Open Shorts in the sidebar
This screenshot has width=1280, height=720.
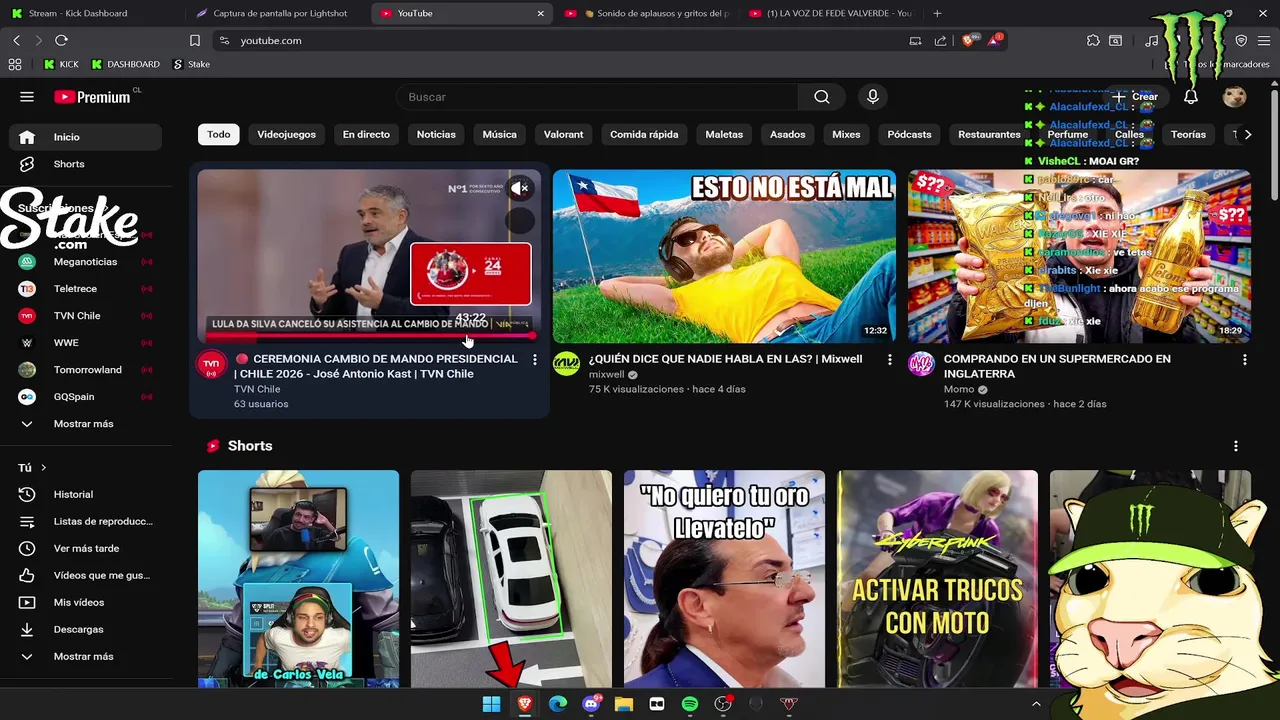click(85, 164)
